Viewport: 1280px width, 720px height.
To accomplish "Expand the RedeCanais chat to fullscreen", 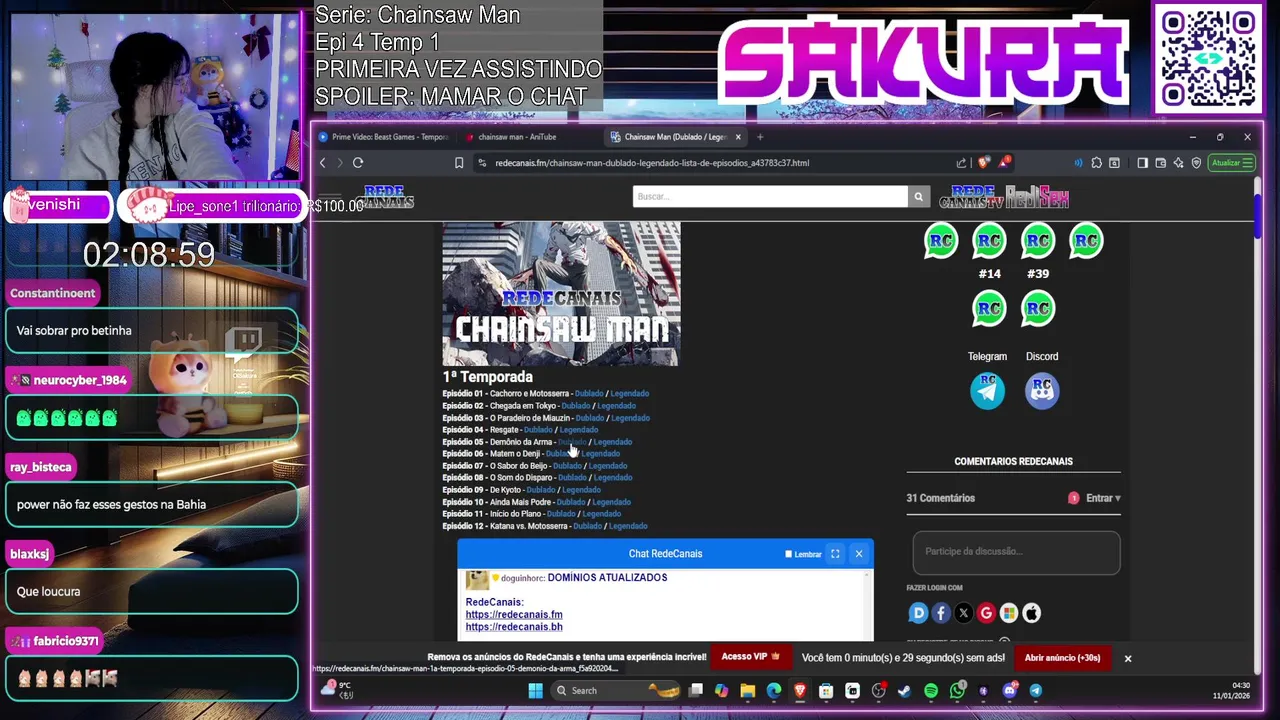I will 835,554.
